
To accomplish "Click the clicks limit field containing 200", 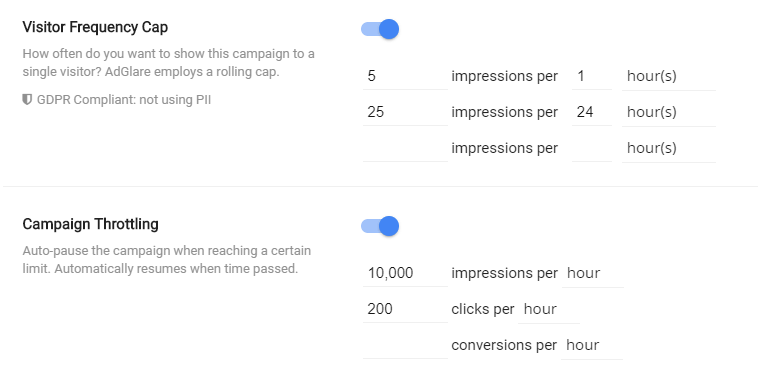I will [405, 309].
